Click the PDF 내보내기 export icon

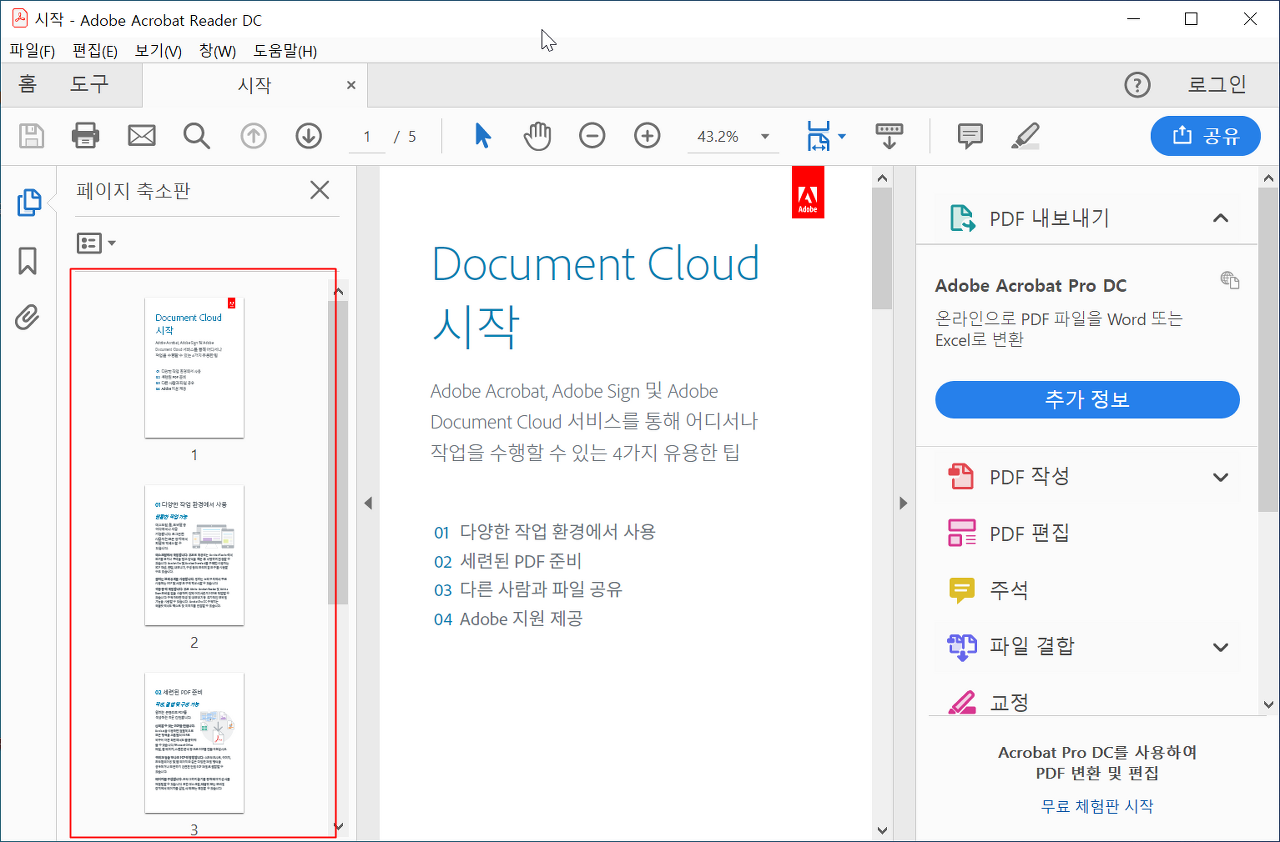[962, 218]
